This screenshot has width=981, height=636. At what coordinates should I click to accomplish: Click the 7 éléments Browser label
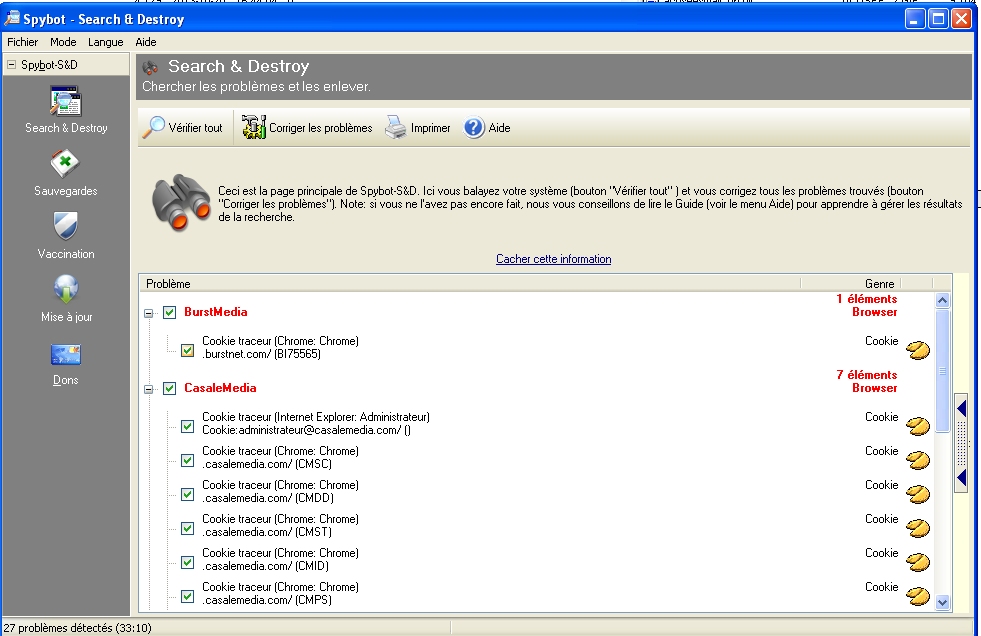867,381
